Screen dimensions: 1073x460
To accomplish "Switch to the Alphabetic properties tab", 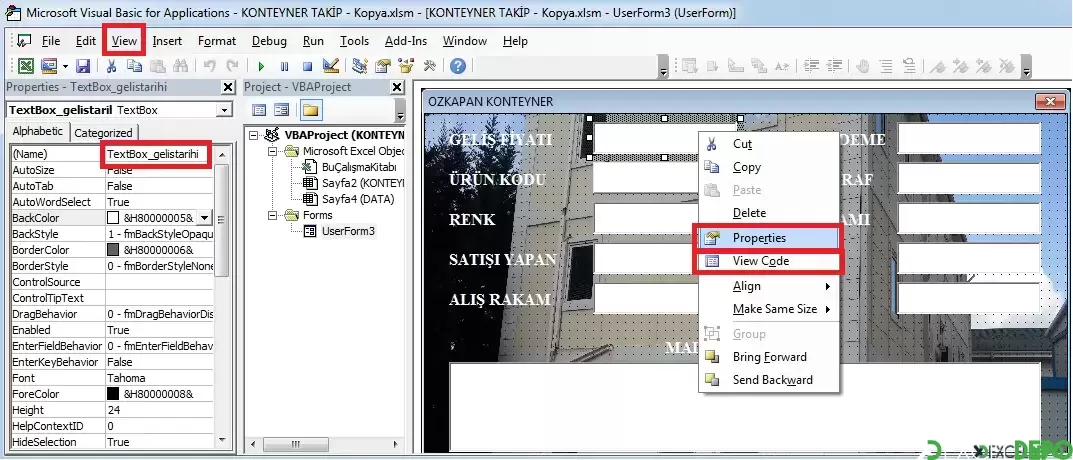I will [x=38, y=131].
